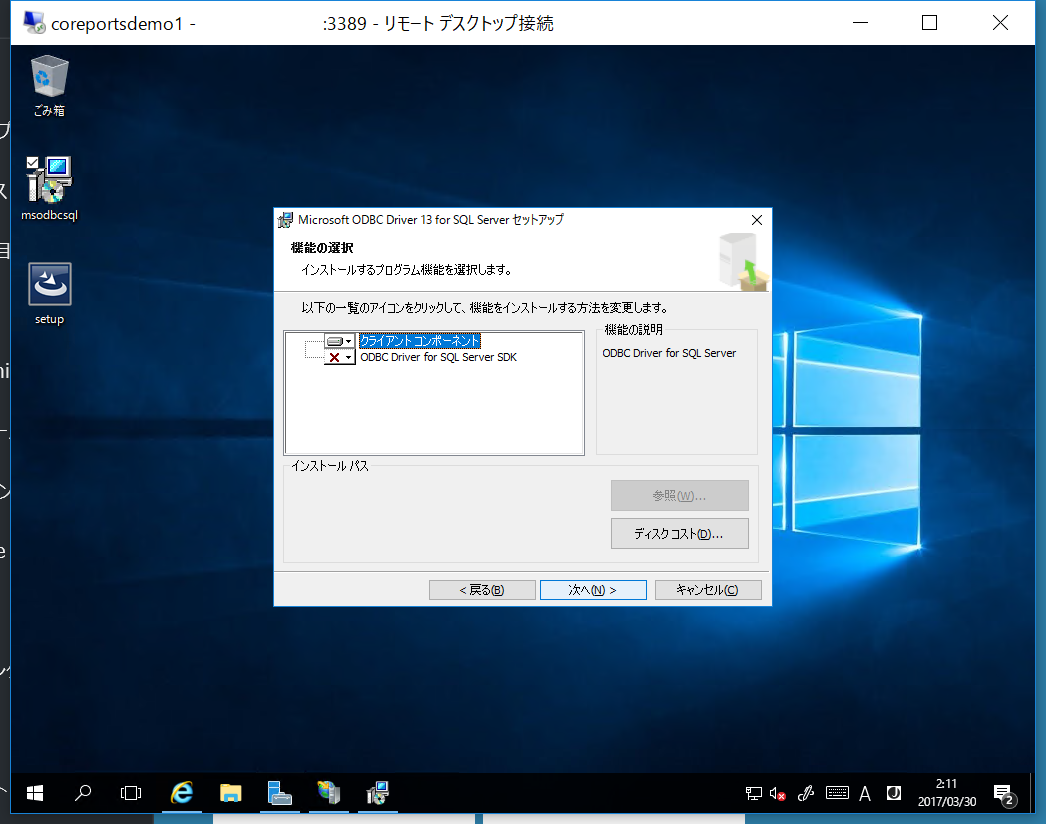Toggle IME input mode 'A' indicator
1046x824 pixels.
click(865, 793)
